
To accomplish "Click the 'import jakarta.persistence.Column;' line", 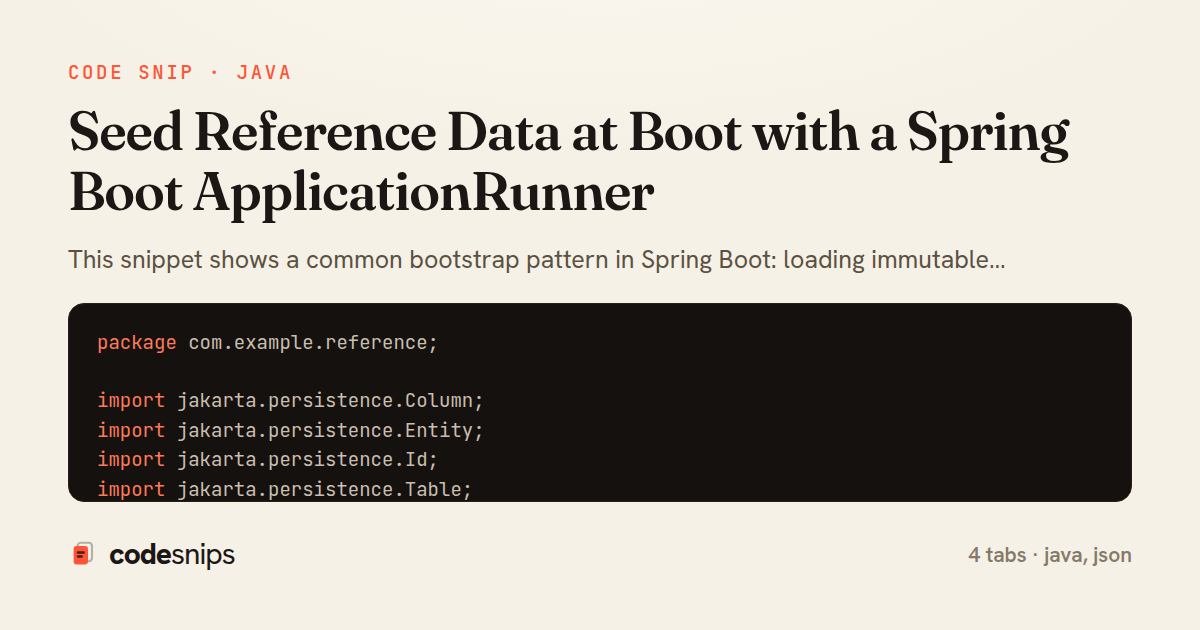I will (291, 401).
